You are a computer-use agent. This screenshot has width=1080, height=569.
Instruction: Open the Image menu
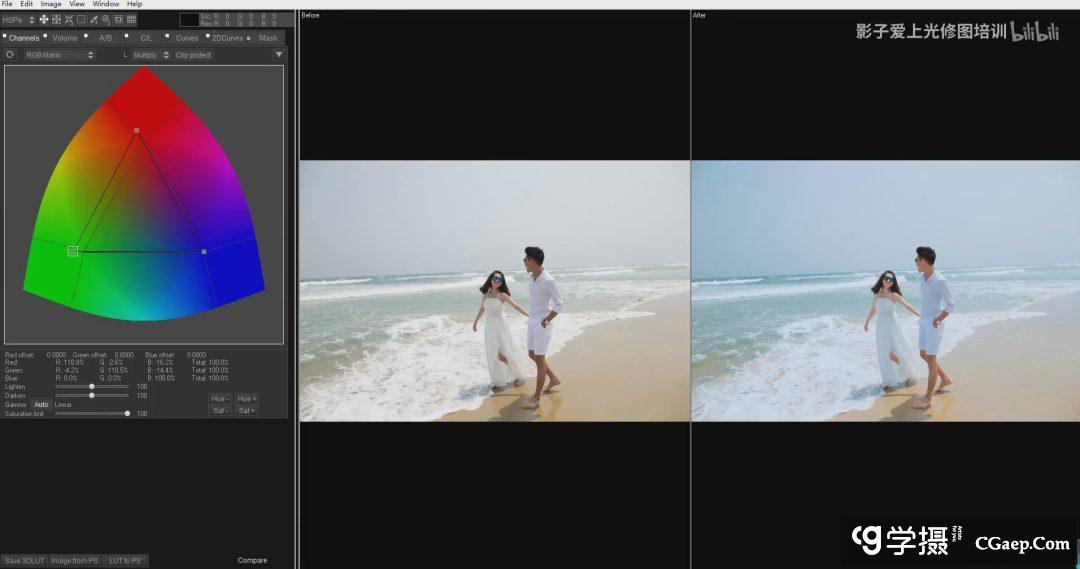point(50,4)
